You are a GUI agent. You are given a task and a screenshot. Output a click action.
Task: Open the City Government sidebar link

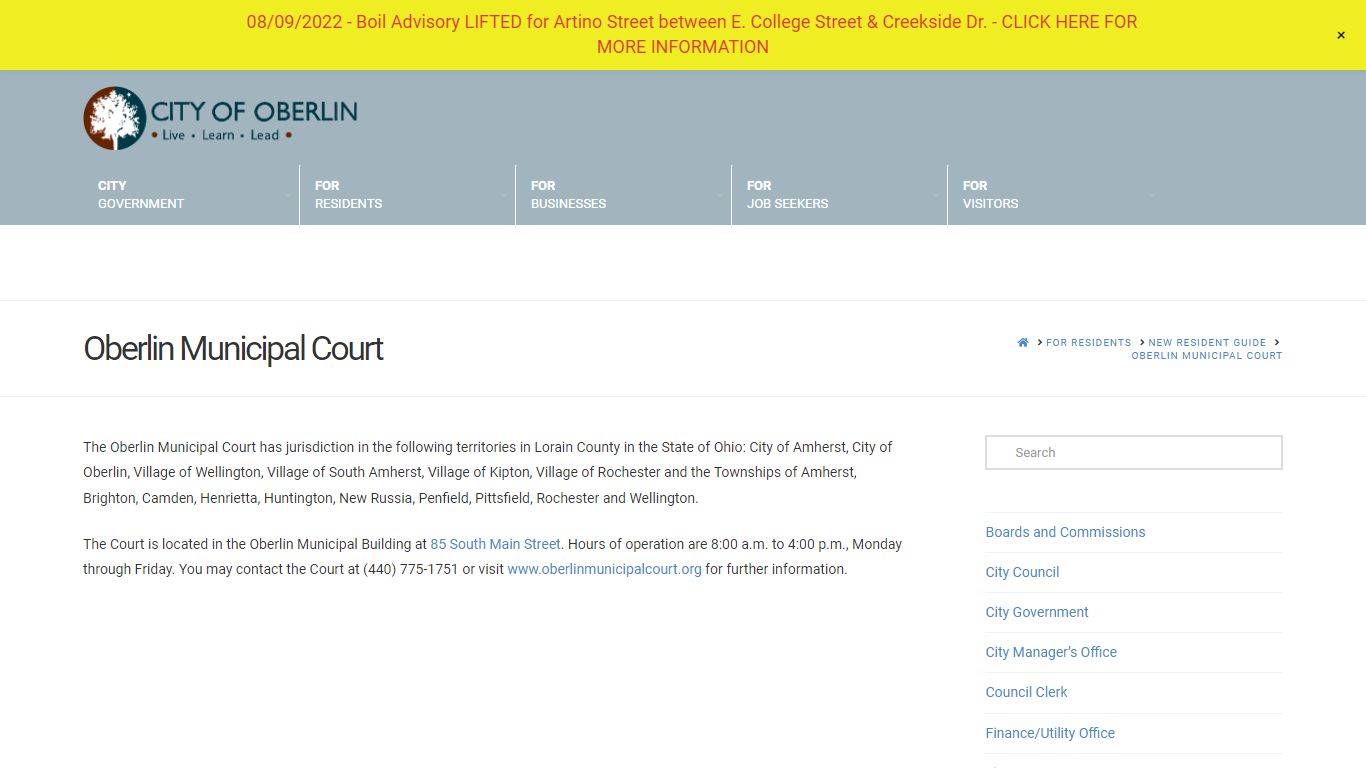pyautogui.click(x=1037, y=612)
